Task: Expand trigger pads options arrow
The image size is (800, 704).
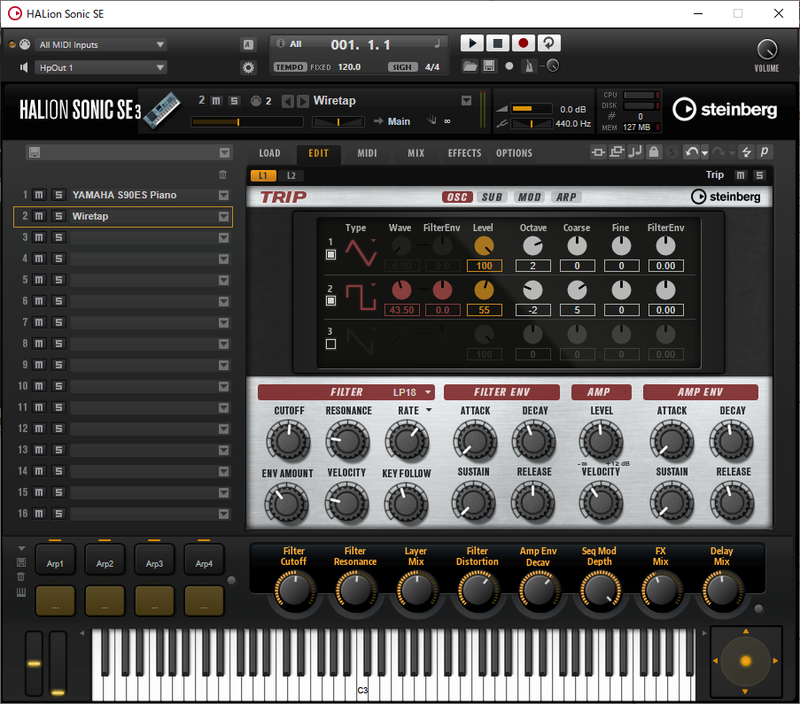Action: coord(21,548)
